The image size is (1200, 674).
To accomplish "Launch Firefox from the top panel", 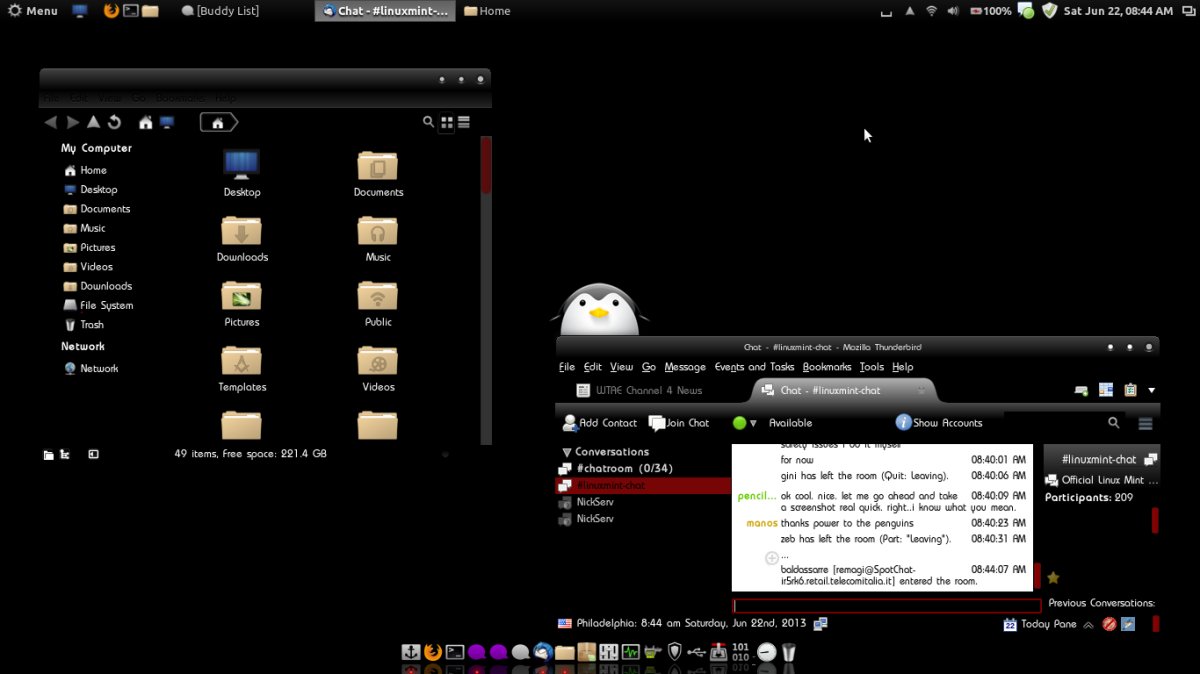I will click(x=111, y=11).
